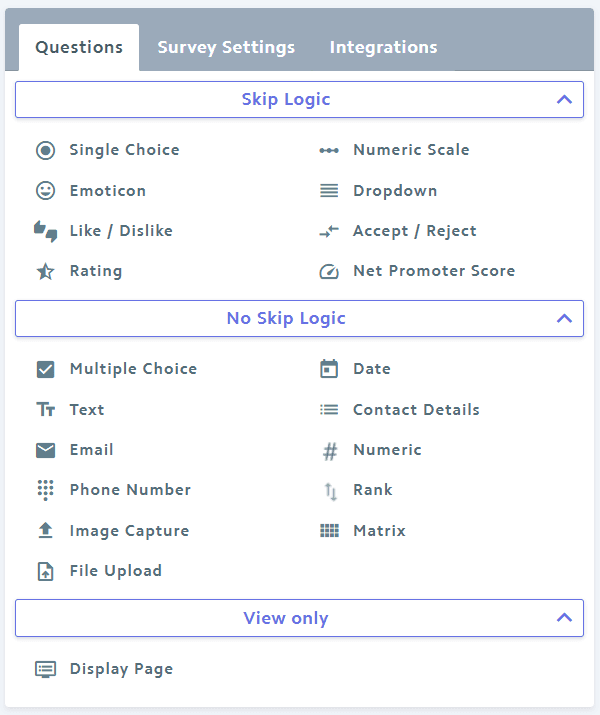600x715 pixels.
Task: Click the Multiple Choice checkbox icon
Action: [46, 369]
